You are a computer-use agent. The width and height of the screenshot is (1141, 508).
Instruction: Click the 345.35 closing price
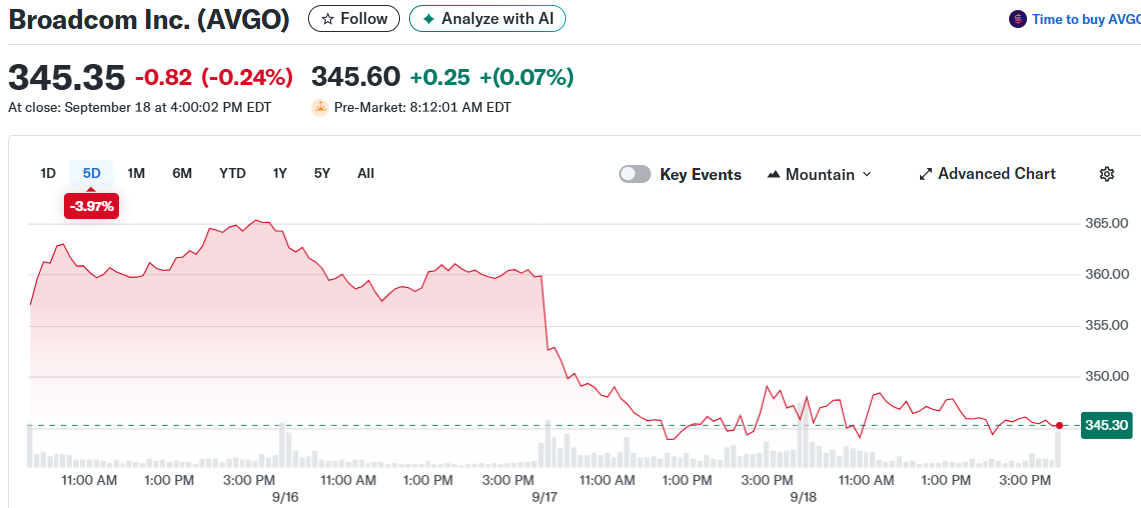point(66,77)
